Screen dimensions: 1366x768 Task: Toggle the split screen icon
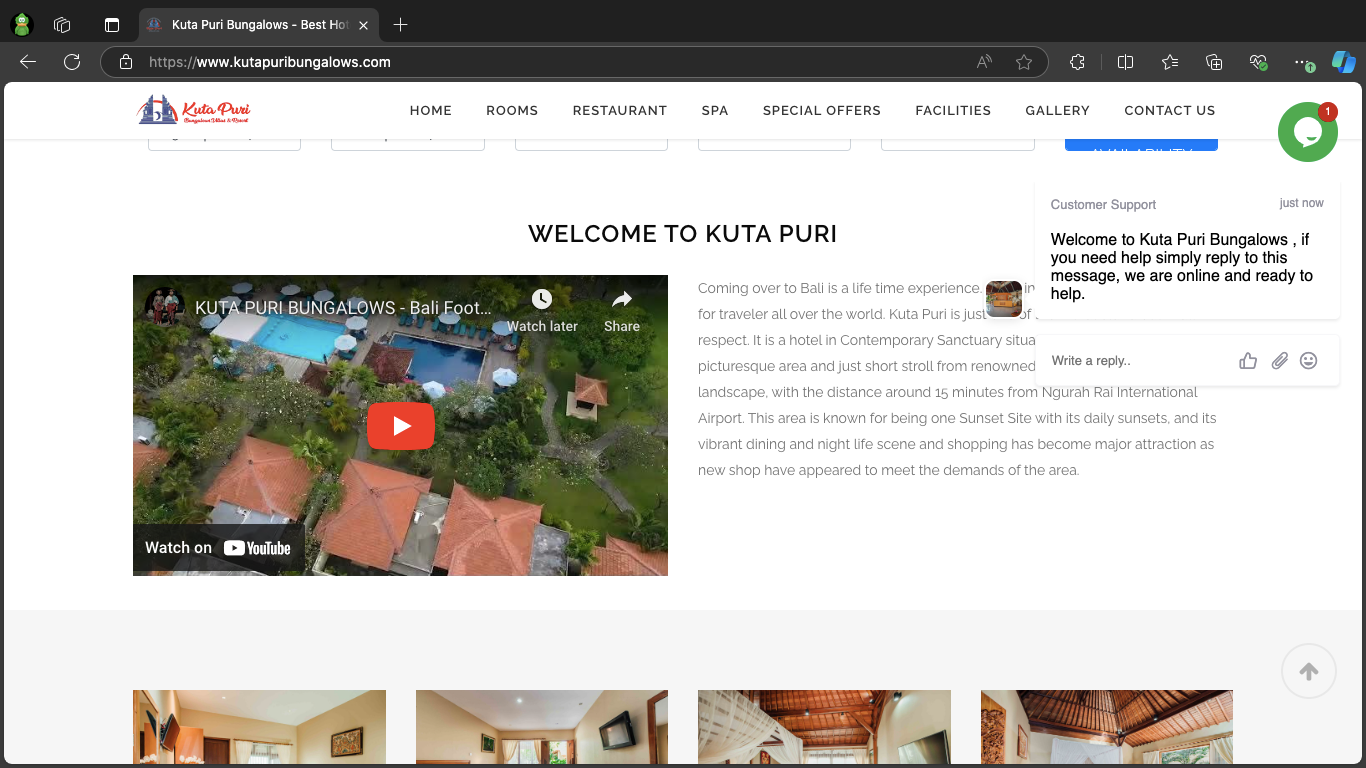(1125, 62)
